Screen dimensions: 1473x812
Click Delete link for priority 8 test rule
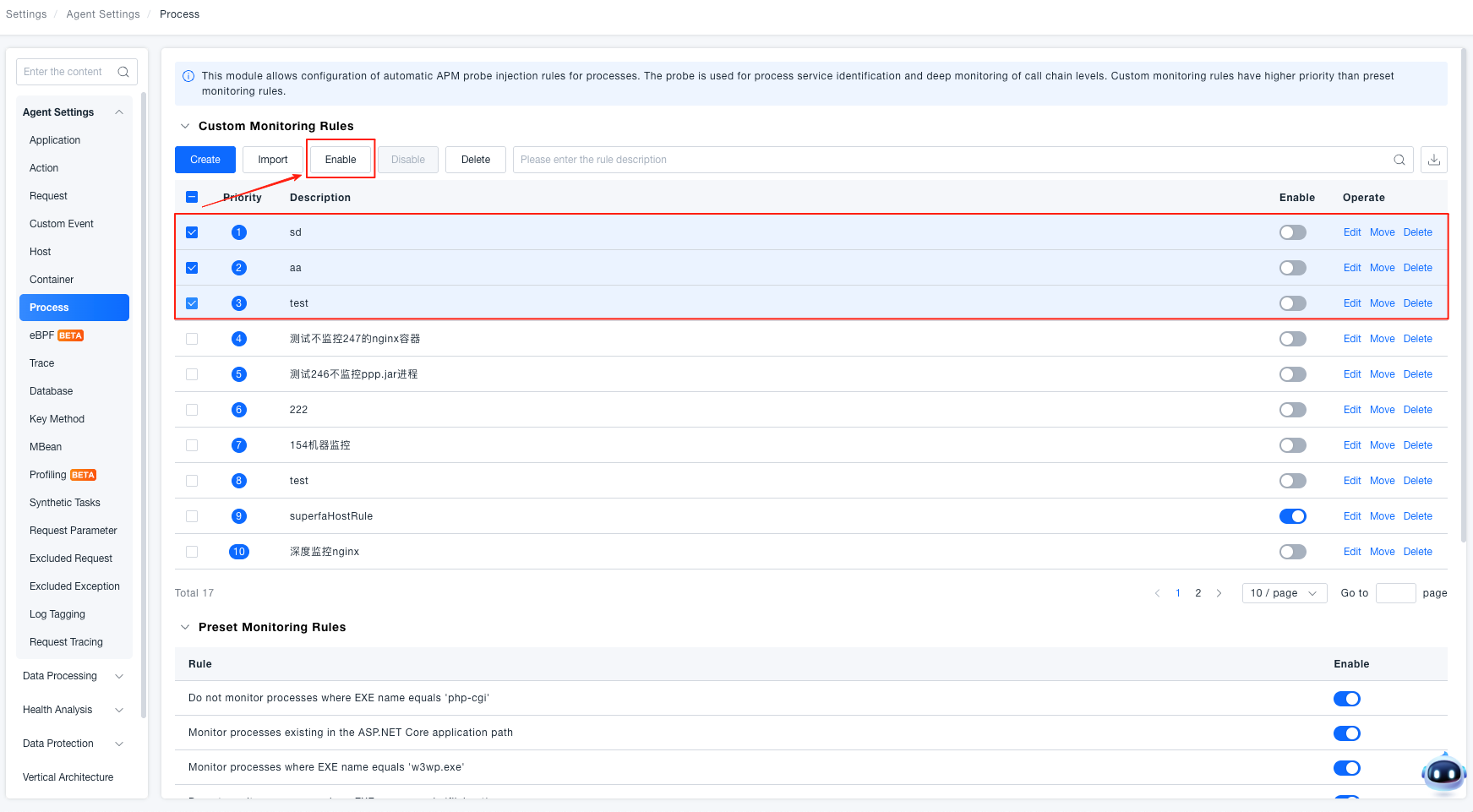point(1418,481)
